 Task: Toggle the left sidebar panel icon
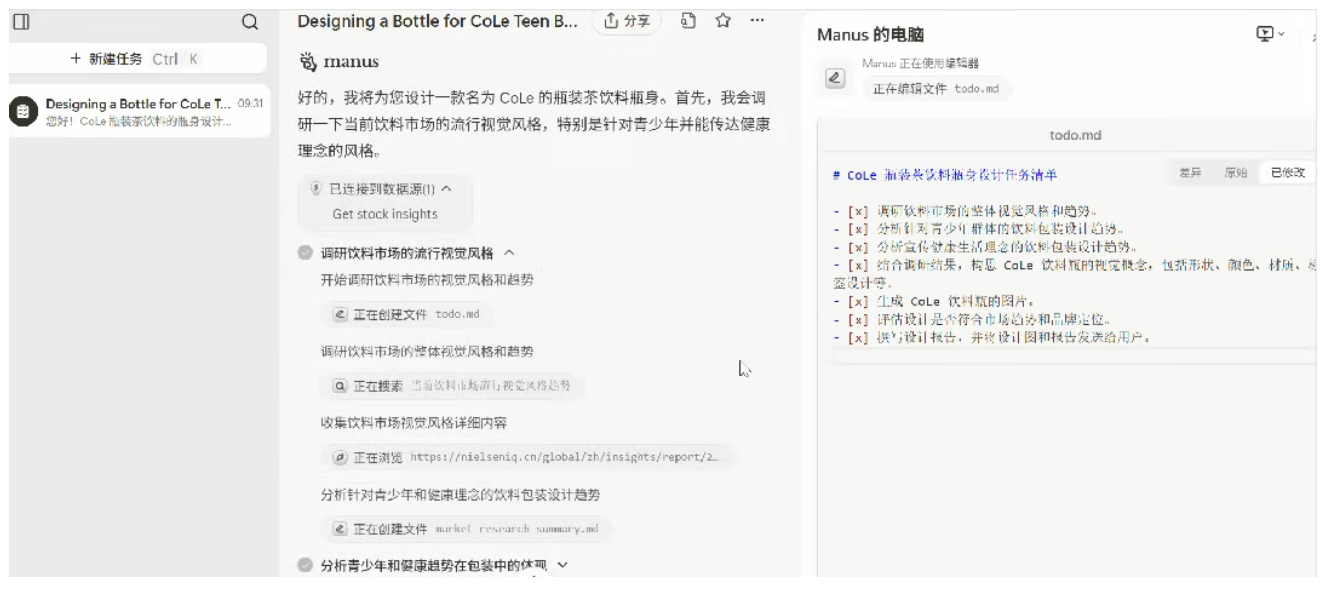19,21
